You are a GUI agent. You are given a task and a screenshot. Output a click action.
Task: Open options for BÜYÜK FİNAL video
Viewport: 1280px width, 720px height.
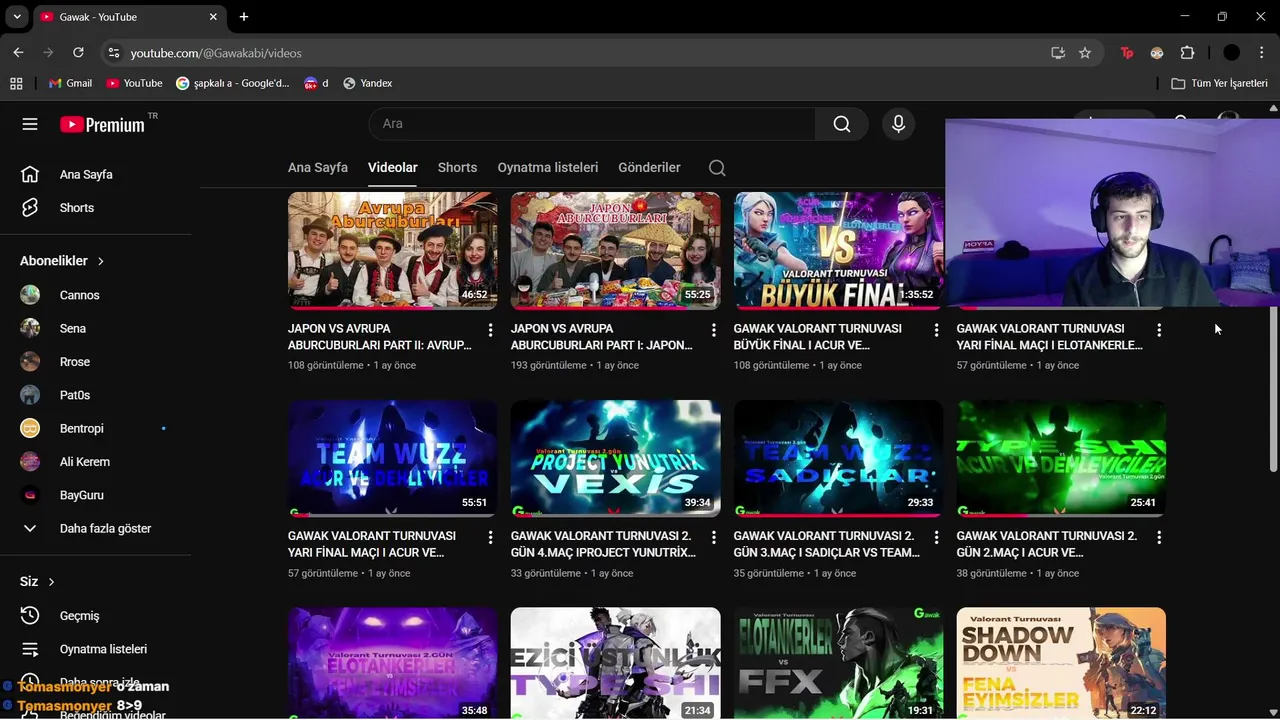[x=936, y=330]
